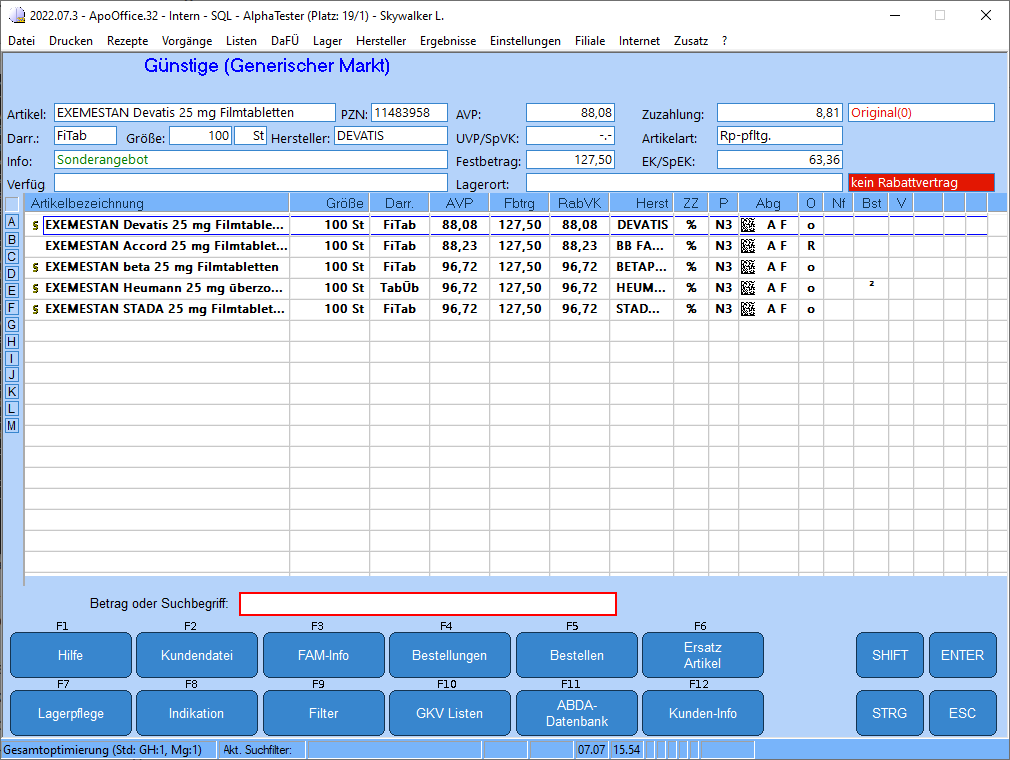The width and height of the screenshot is (1010, 760).
Task: Open the Einstellungen menu
Action: pos(525,41)
